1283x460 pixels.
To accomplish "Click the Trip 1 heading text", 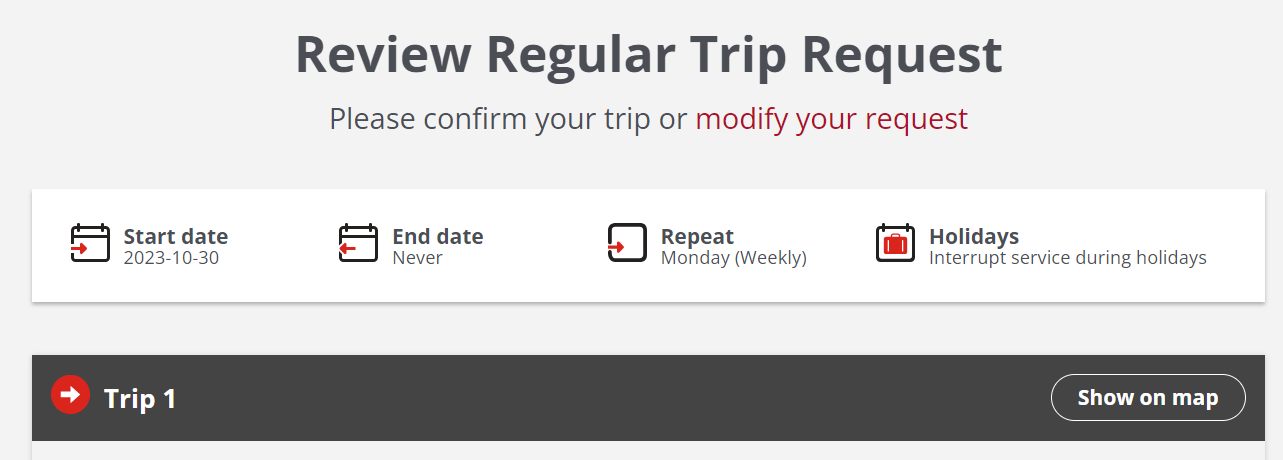I will point(140,399).
